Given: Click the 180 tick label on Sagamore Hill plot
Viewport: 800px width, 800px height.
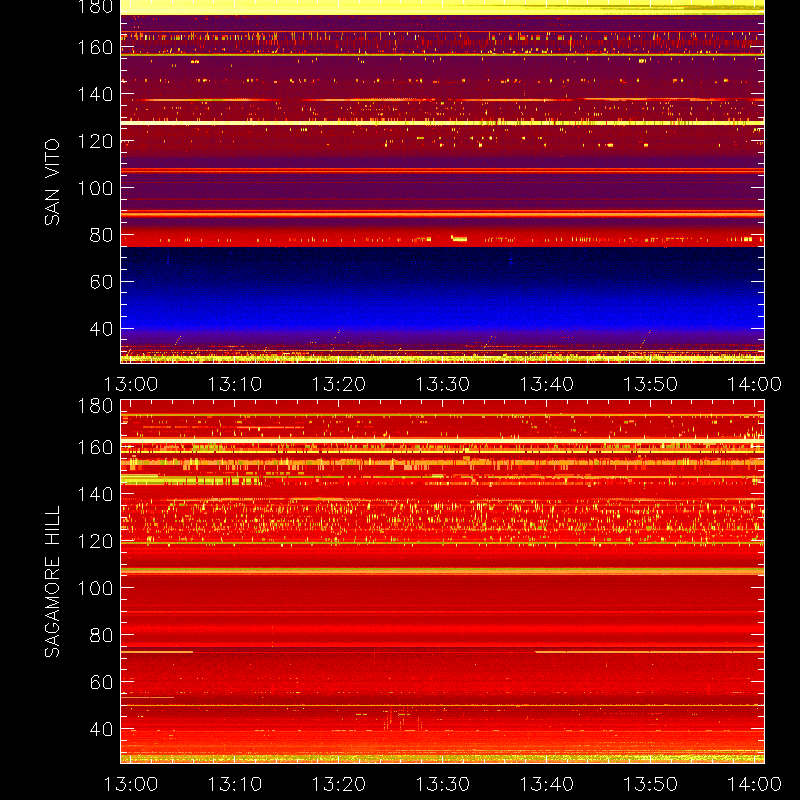Looking at the screenshot, I should click(95, 406).
